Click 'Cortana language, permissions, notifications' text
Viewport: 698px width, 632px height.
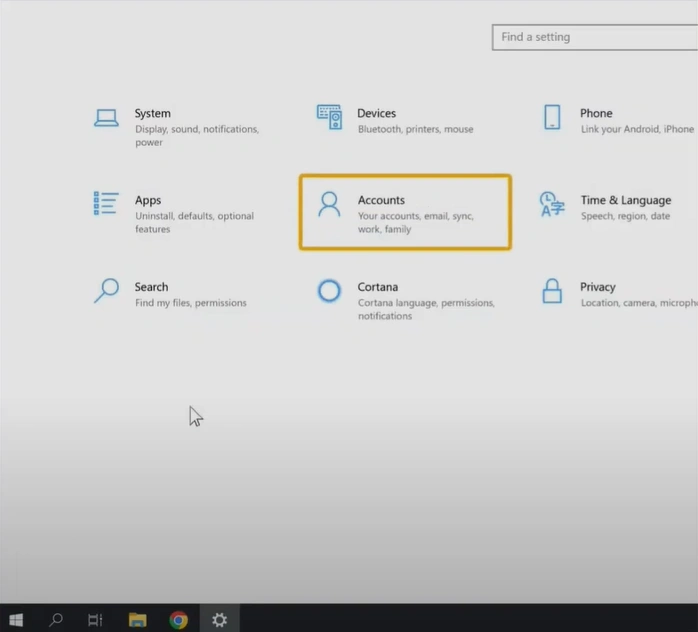[x=426, y=309]
